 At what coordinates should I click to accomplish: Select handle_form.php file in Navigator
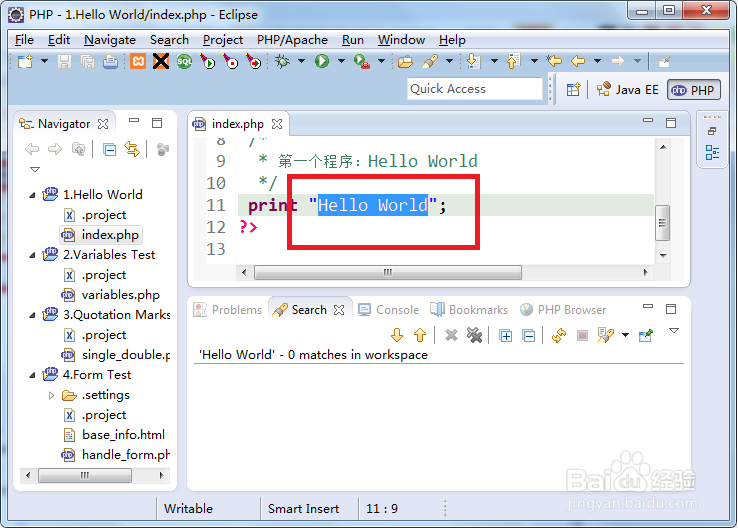[x=116, y=455]
